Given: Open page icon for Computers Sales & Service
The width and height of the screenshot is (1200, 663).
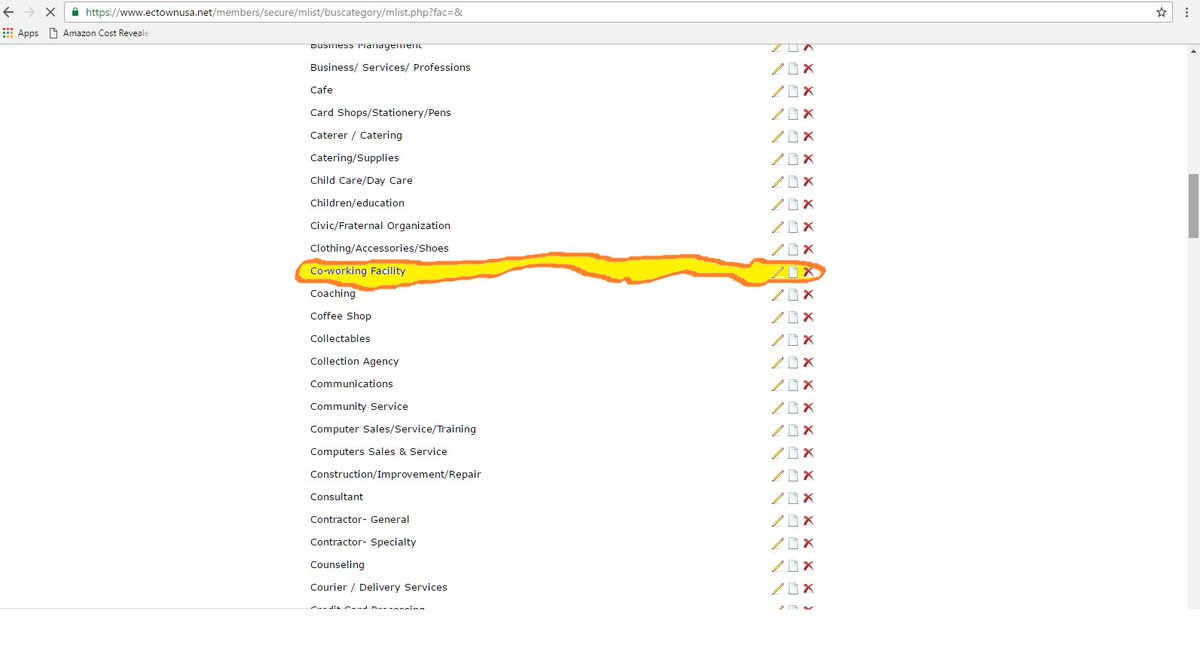Looking at the screenshot, I should pos(793,453).
